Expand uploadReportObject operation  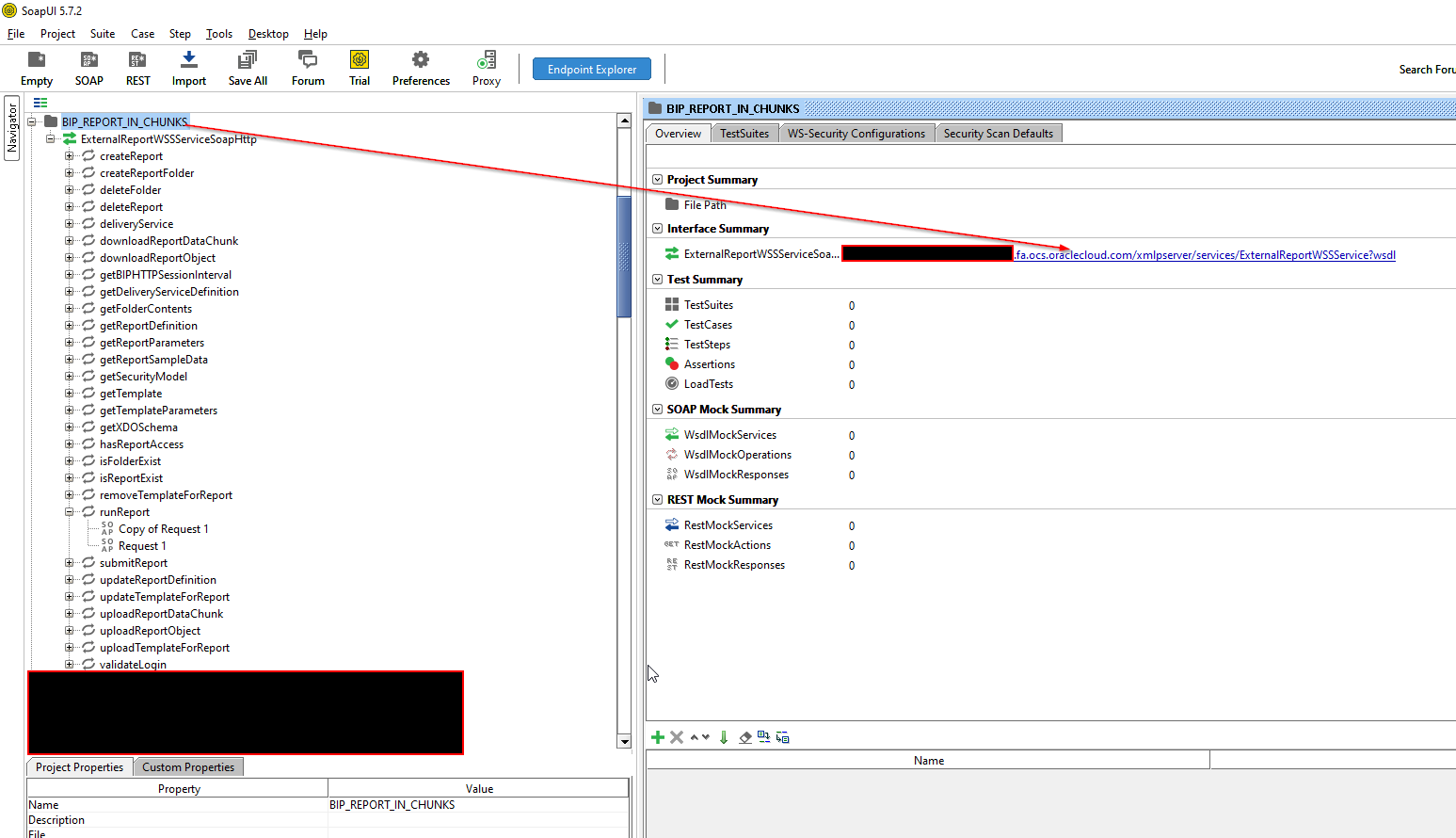69,630
